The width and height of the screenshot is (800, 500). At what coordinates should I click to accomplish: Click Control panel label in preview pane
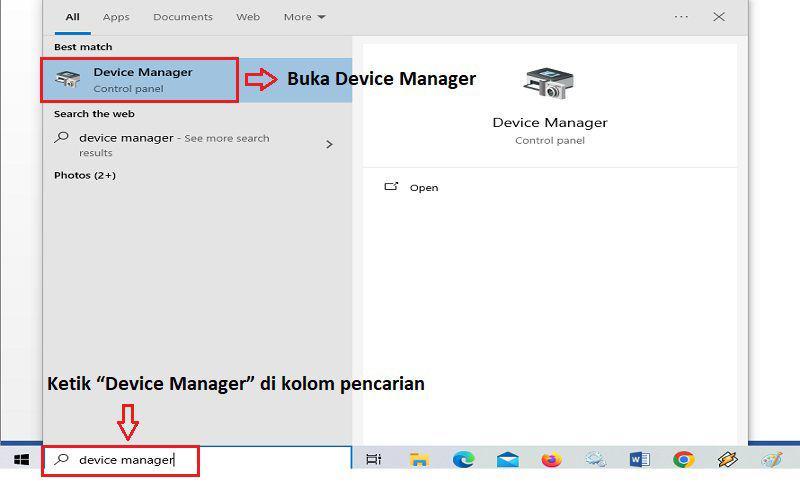pyautogui.click(x=550, y=140)
